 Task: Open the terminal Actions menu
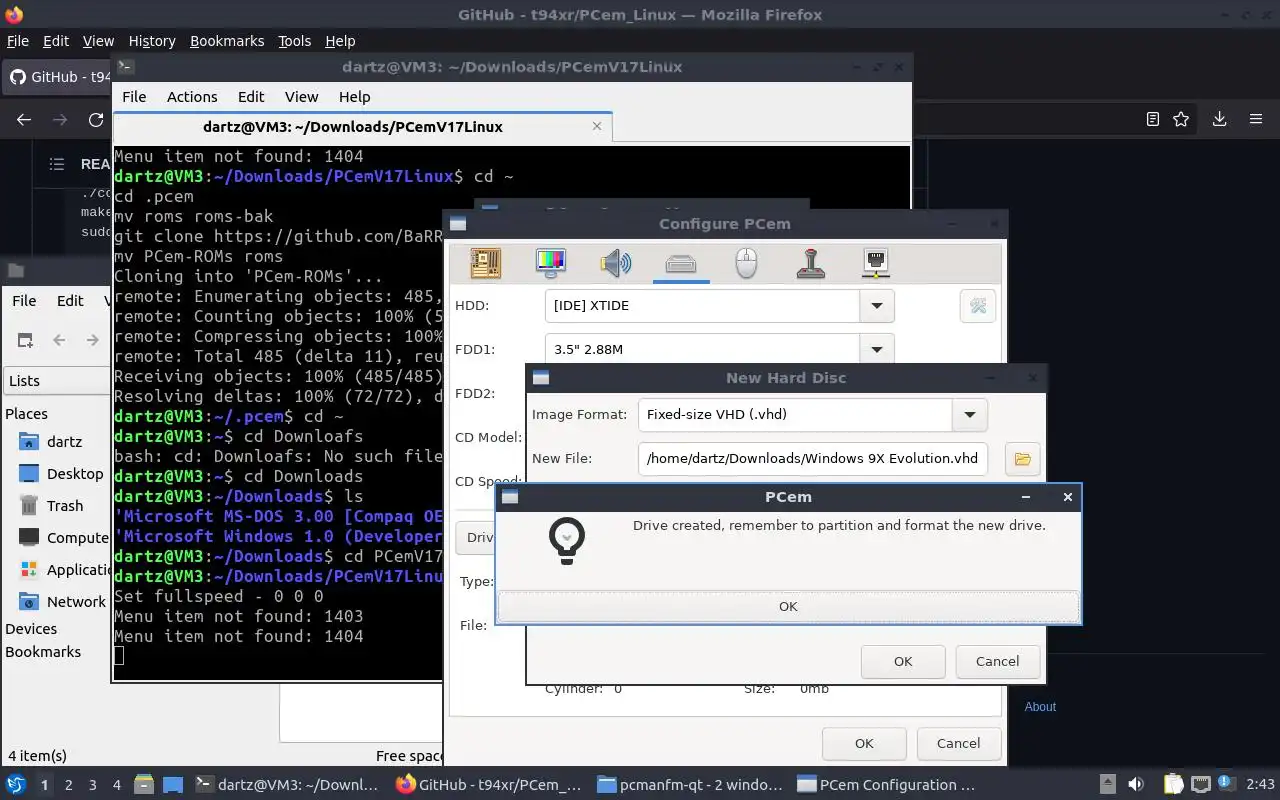coord(192,97)
